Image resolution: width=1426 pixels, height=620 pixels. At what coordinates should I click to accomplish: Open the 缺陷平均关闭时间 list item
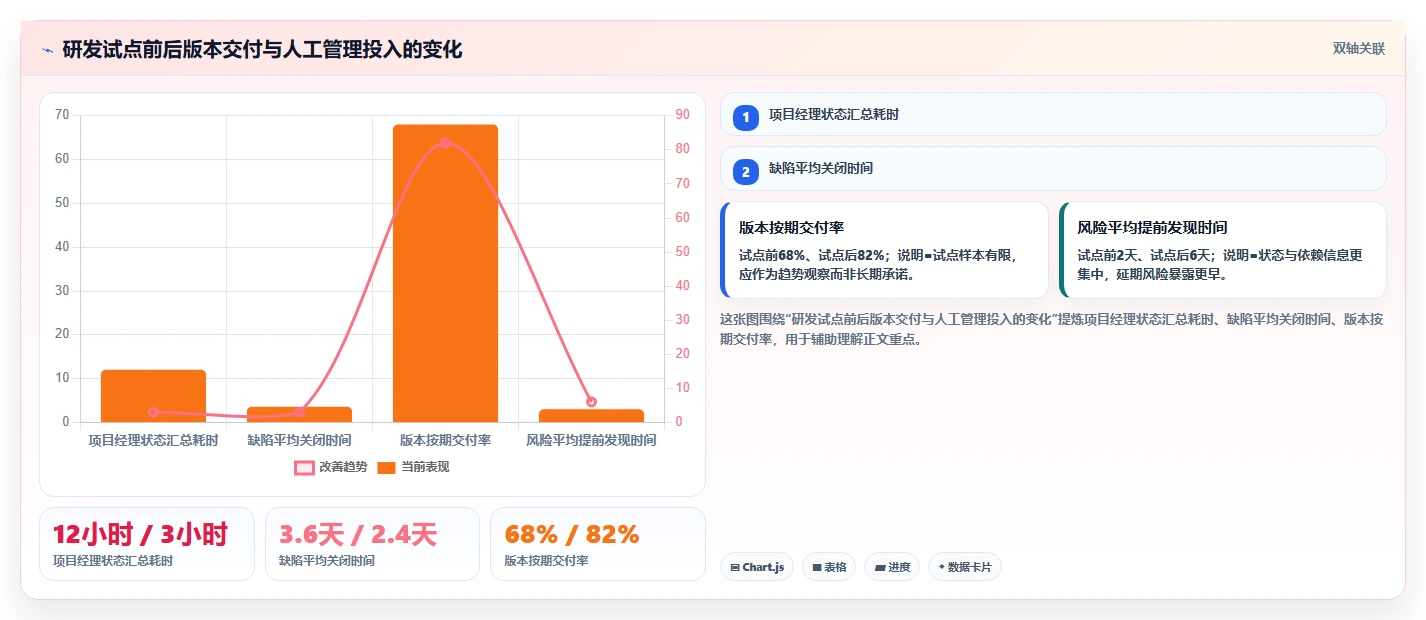(x=1053, y=168)
